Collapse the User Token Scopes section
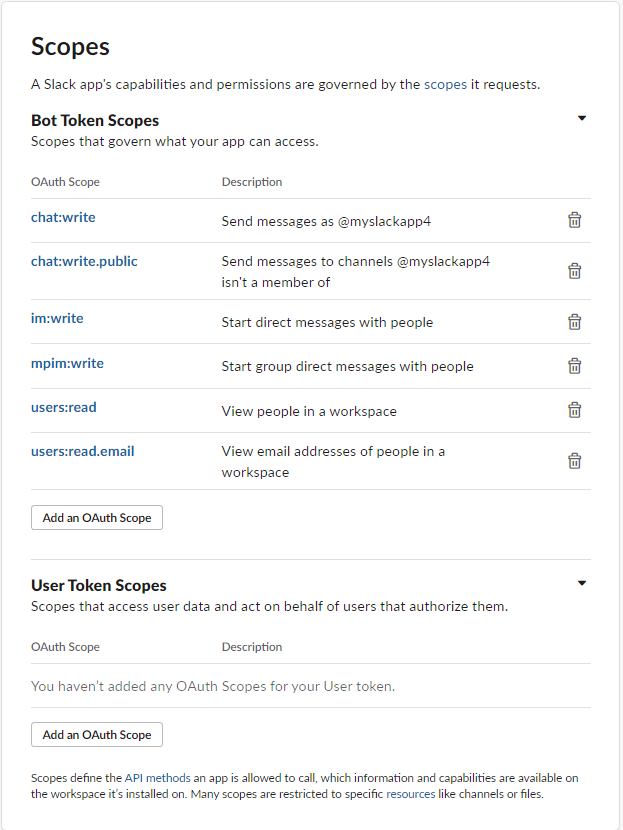 [x=582, y=583]
